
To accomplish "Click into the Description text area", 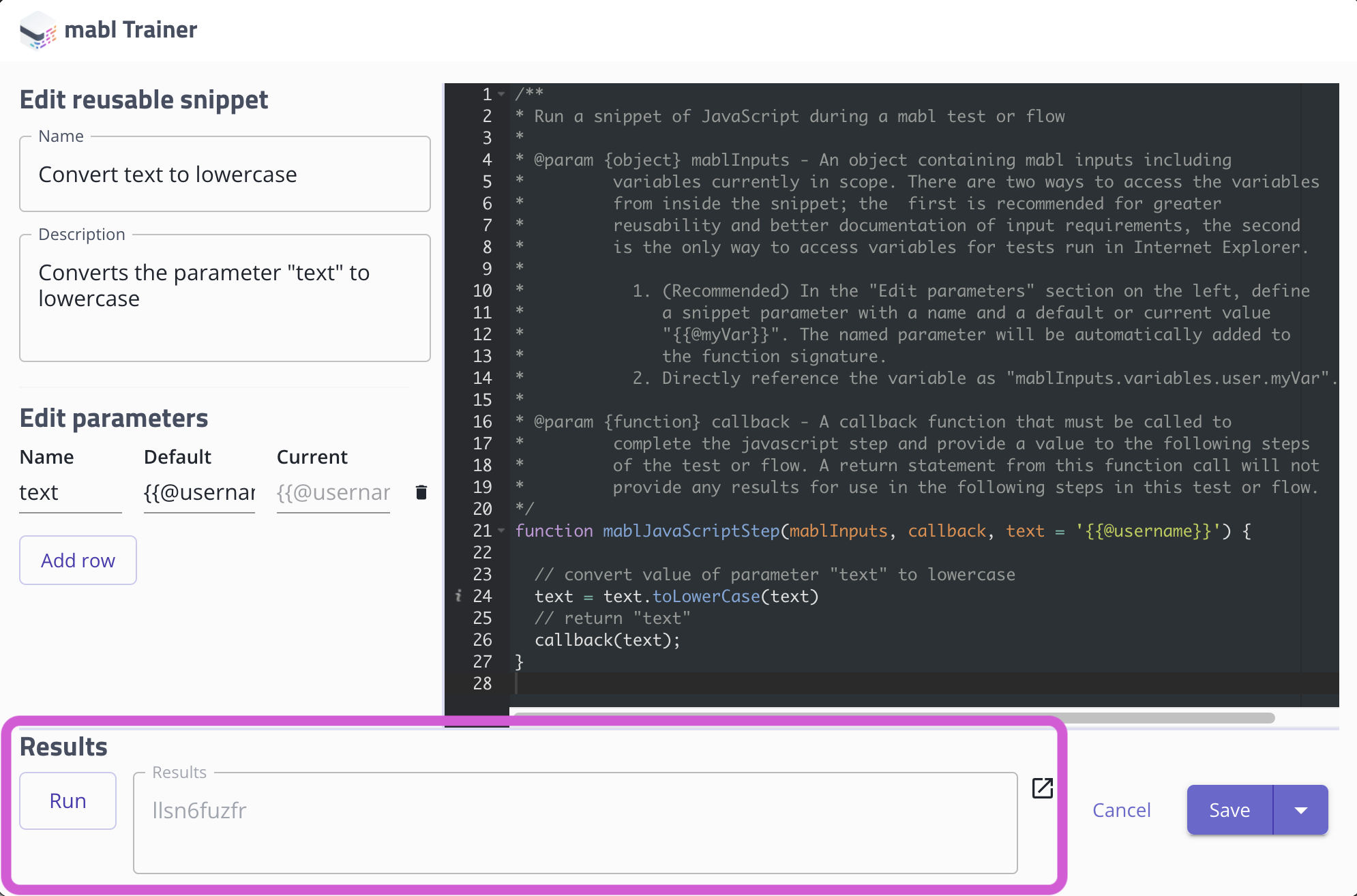I will (x=225, y=298).
